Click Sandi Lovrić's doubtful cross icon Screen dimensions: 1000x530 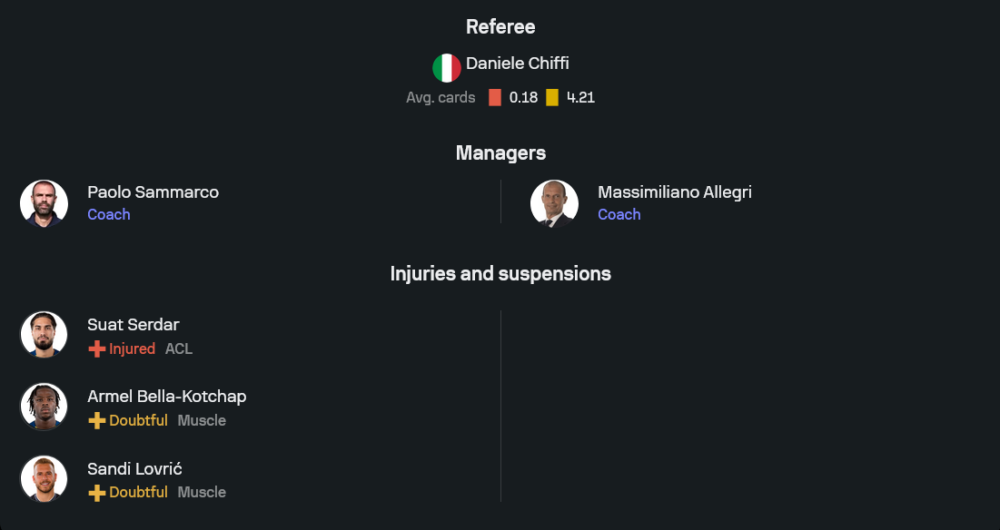point(97,493)
